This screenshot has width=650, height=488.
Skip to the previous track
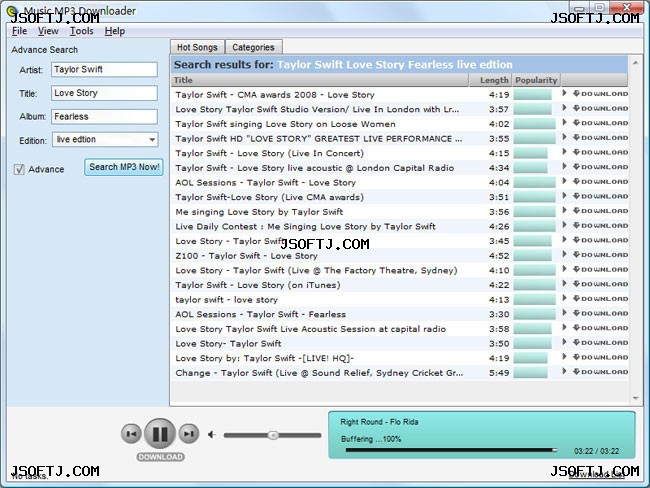pos(131,434)
